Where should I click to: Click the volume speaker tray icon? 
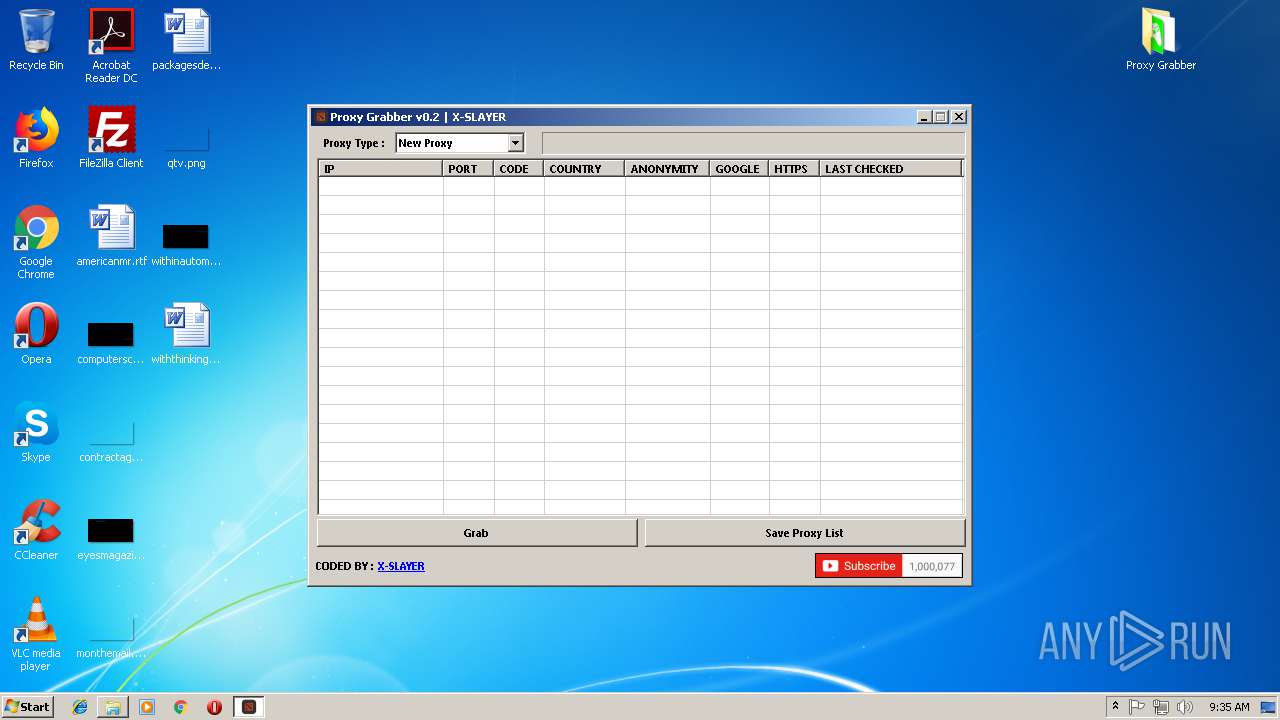pos(1185,707)
